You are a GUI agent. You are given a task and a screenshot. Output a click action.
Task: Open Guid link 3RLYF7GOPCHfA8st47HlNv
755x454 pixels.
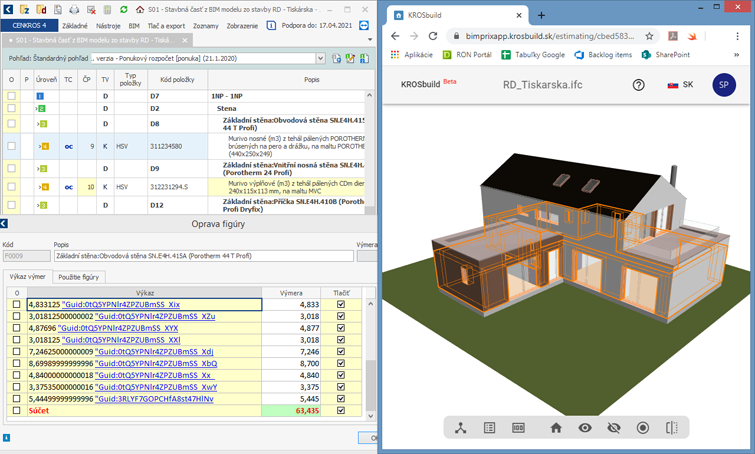tap(154, 399)
